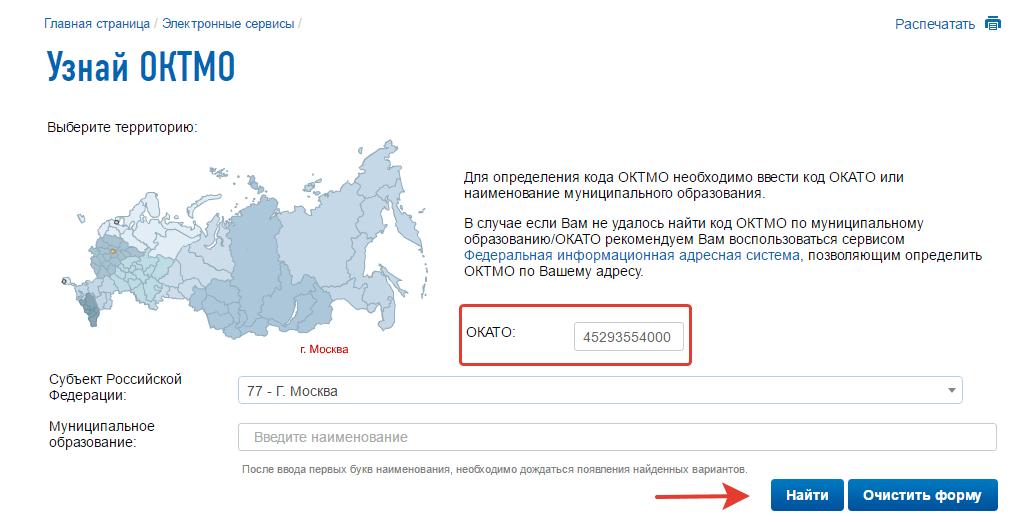Open Электронные сервисы breadcrumb link
Screen dimensions: 1011x523
228,23
